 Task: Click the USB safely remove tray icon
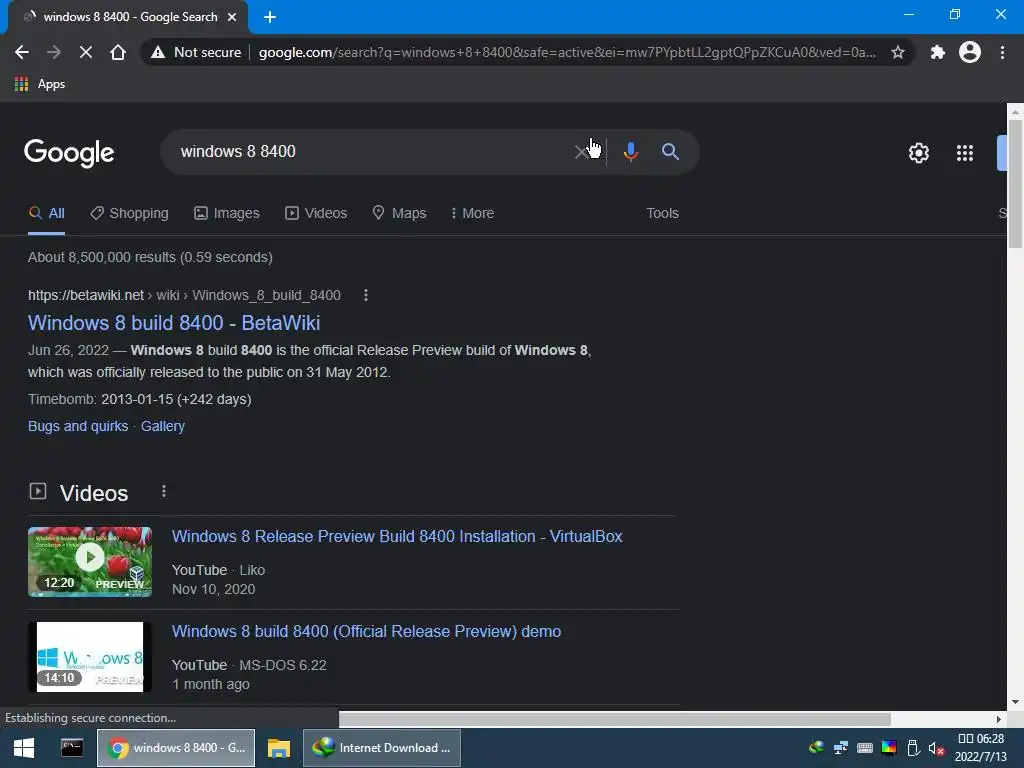coord(914,748)
